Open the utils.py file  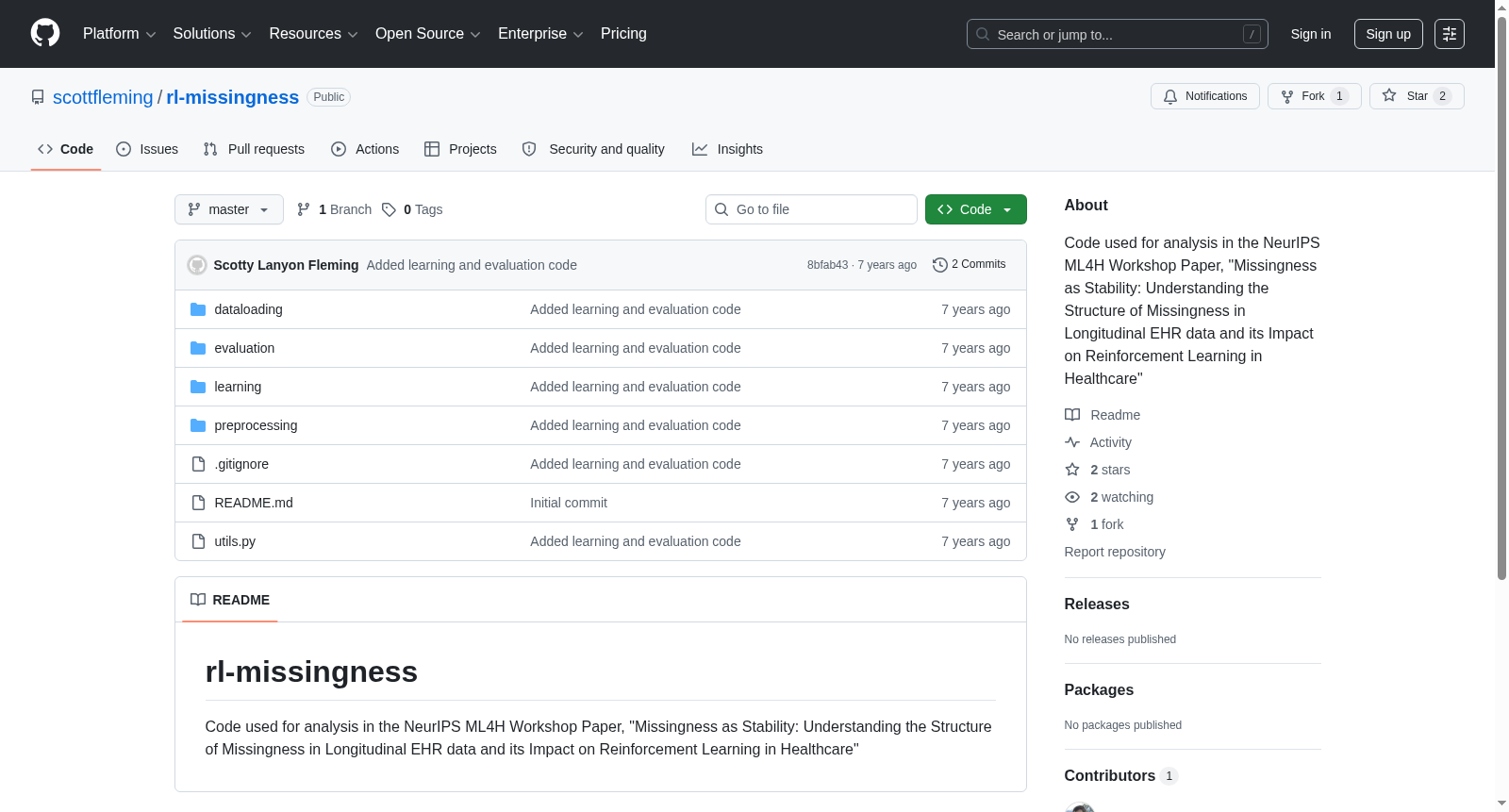click(235, 541)
